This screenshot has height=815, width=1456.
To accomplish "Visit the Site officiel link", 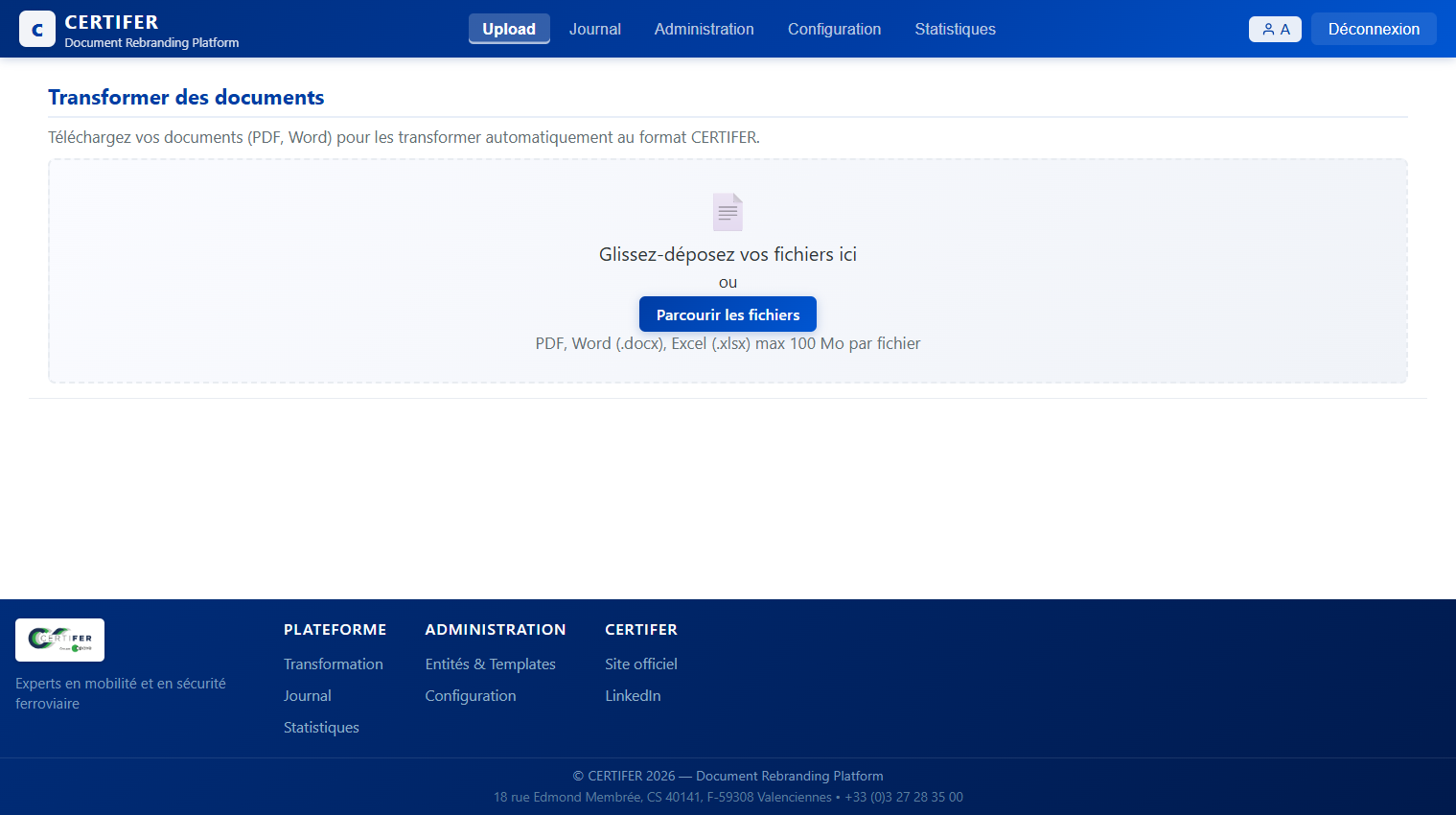I will [640, 664].
